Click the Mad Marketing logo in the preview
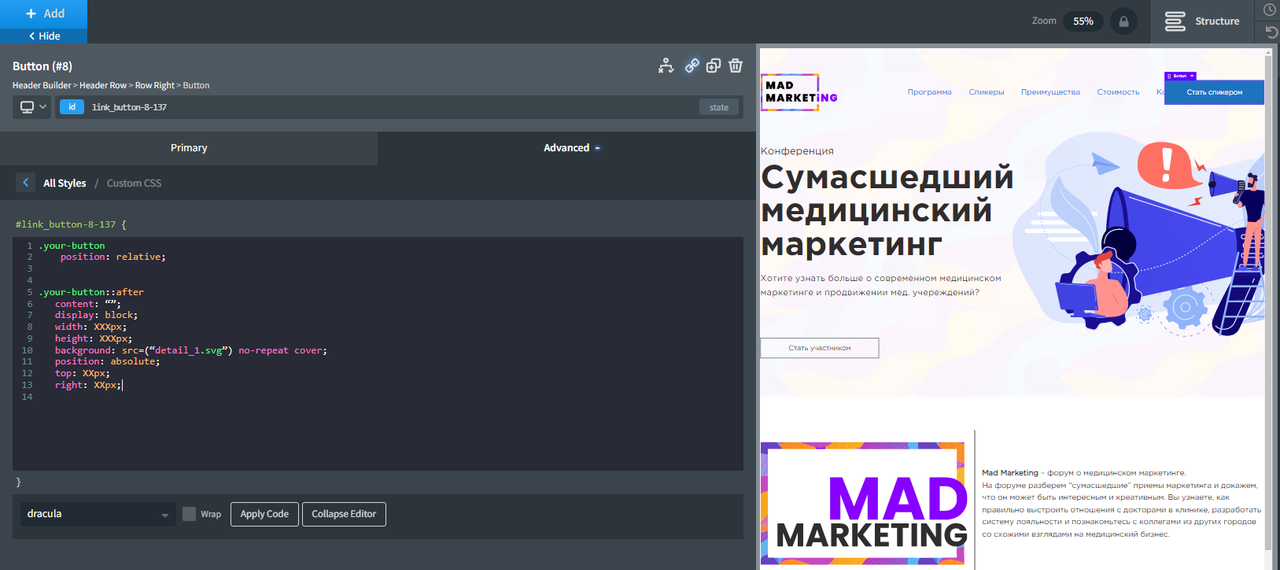1280x570 pixels. [799, 92]
